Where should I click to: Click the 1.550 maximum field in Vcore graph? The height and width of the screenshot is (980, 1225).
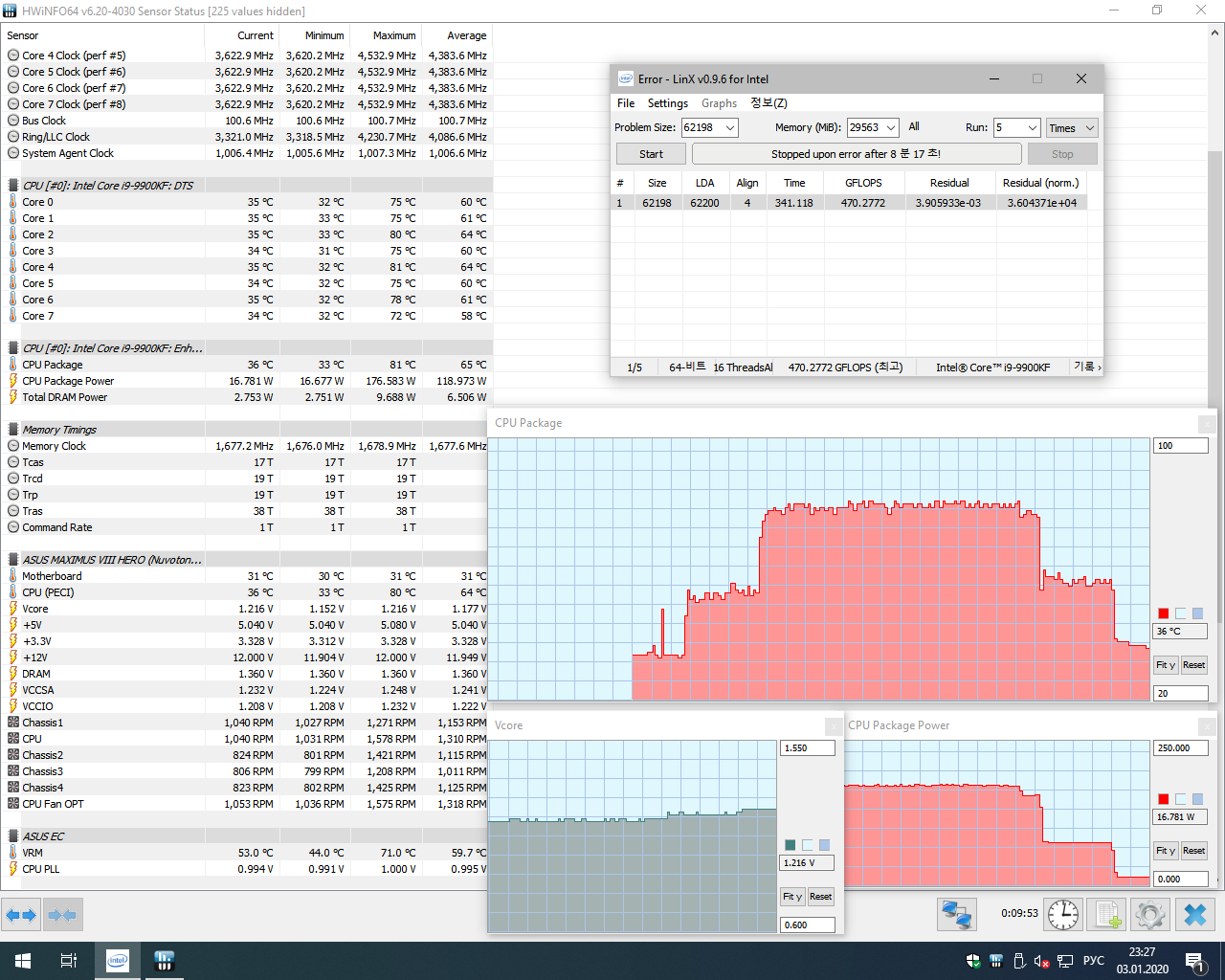click(x=808, y=748)
